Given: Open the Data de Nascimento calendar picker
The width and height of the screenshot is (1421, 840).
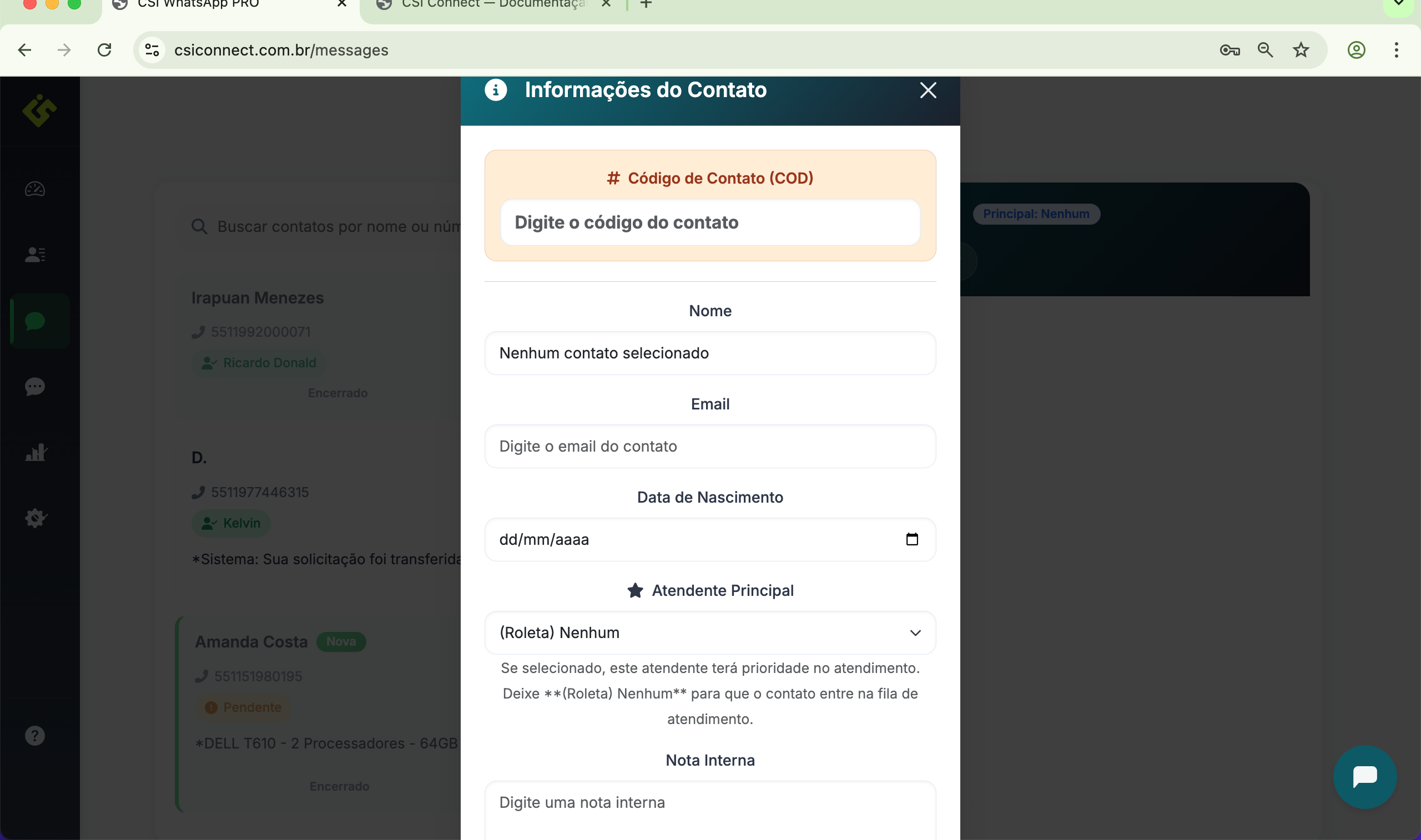Looking at the screenshot, I should [911, 539].
